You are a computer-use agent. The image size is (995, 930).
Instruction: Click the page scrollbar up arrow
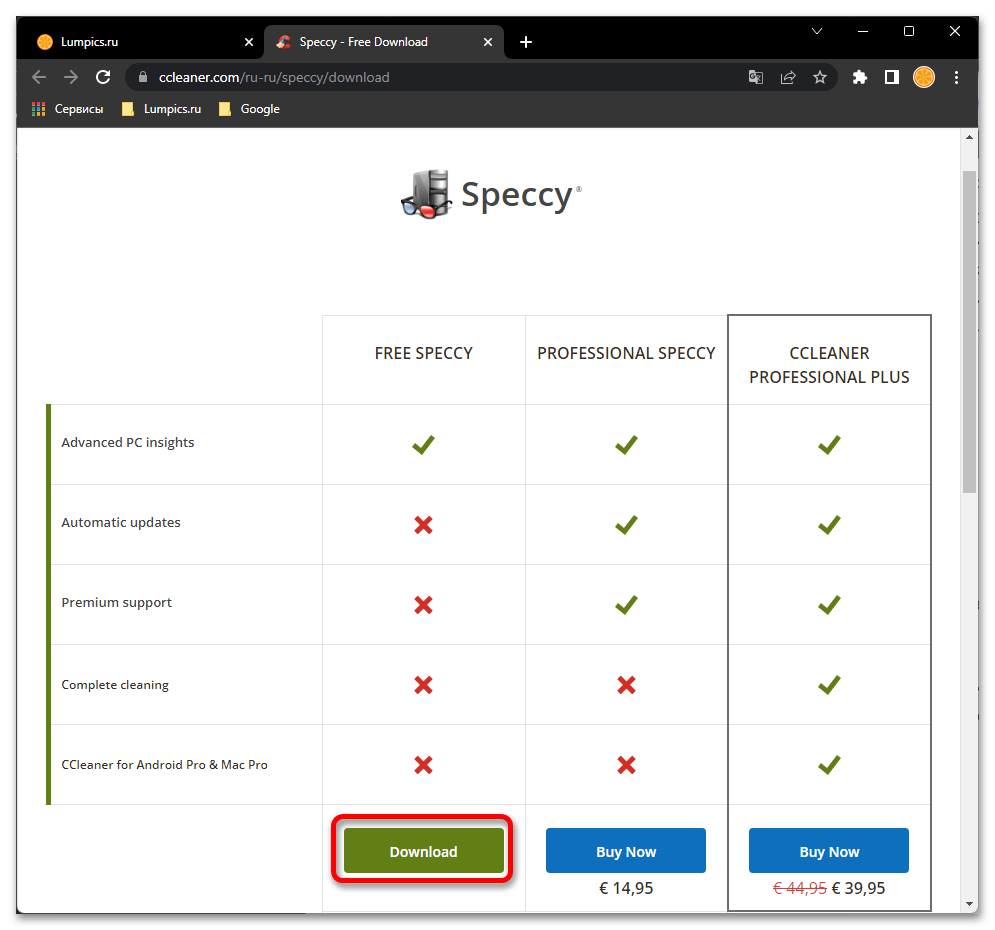969,137
